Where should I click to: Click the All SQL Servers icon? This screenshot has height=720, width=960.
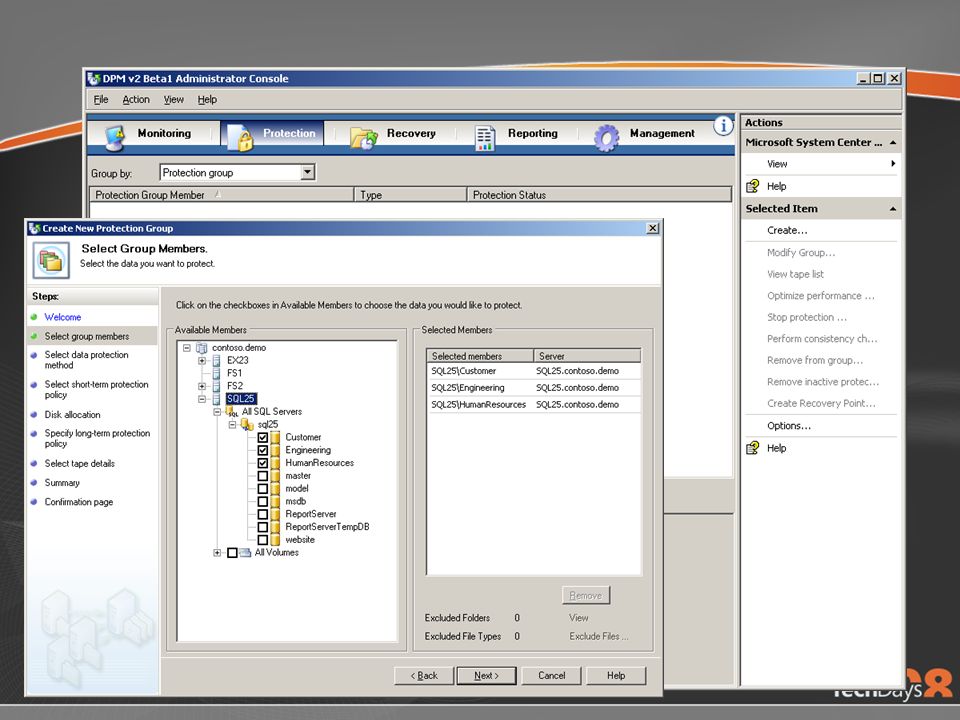tap(232, 412)
